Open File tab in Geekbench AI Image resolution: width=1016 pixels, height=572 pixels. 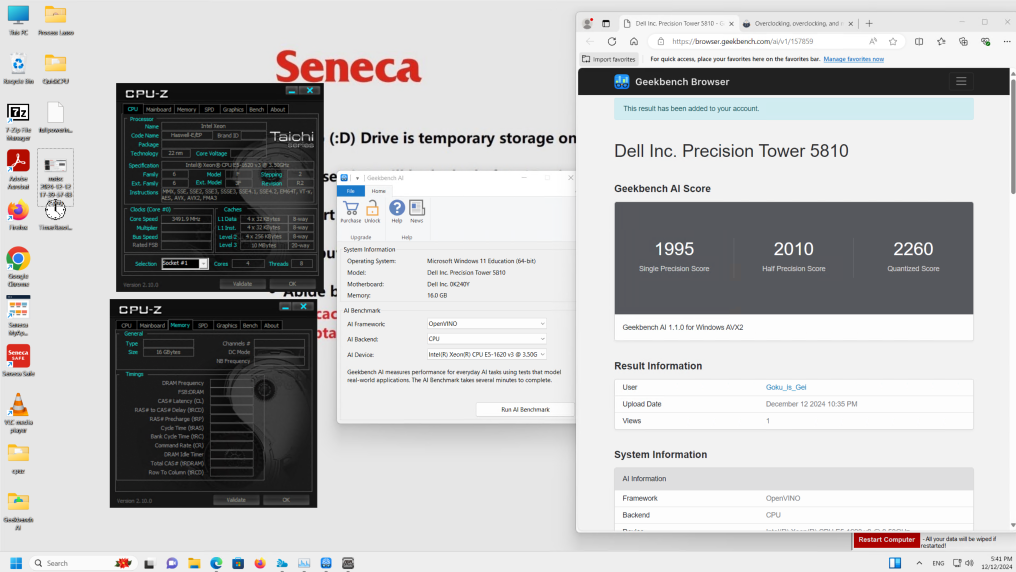click(351, 191)
